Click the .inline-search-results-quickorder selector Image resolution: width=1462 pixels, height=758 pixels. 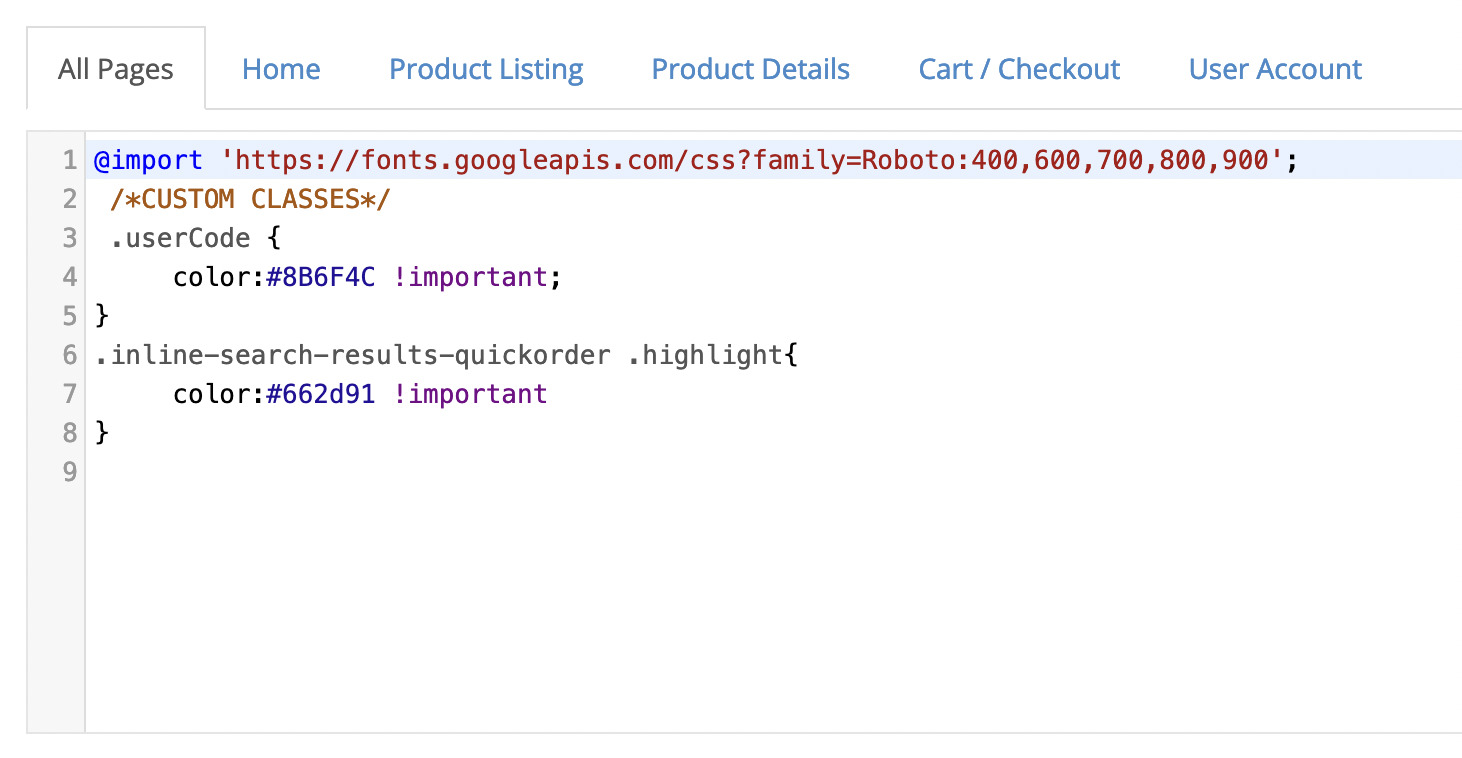tap(353, 355)
